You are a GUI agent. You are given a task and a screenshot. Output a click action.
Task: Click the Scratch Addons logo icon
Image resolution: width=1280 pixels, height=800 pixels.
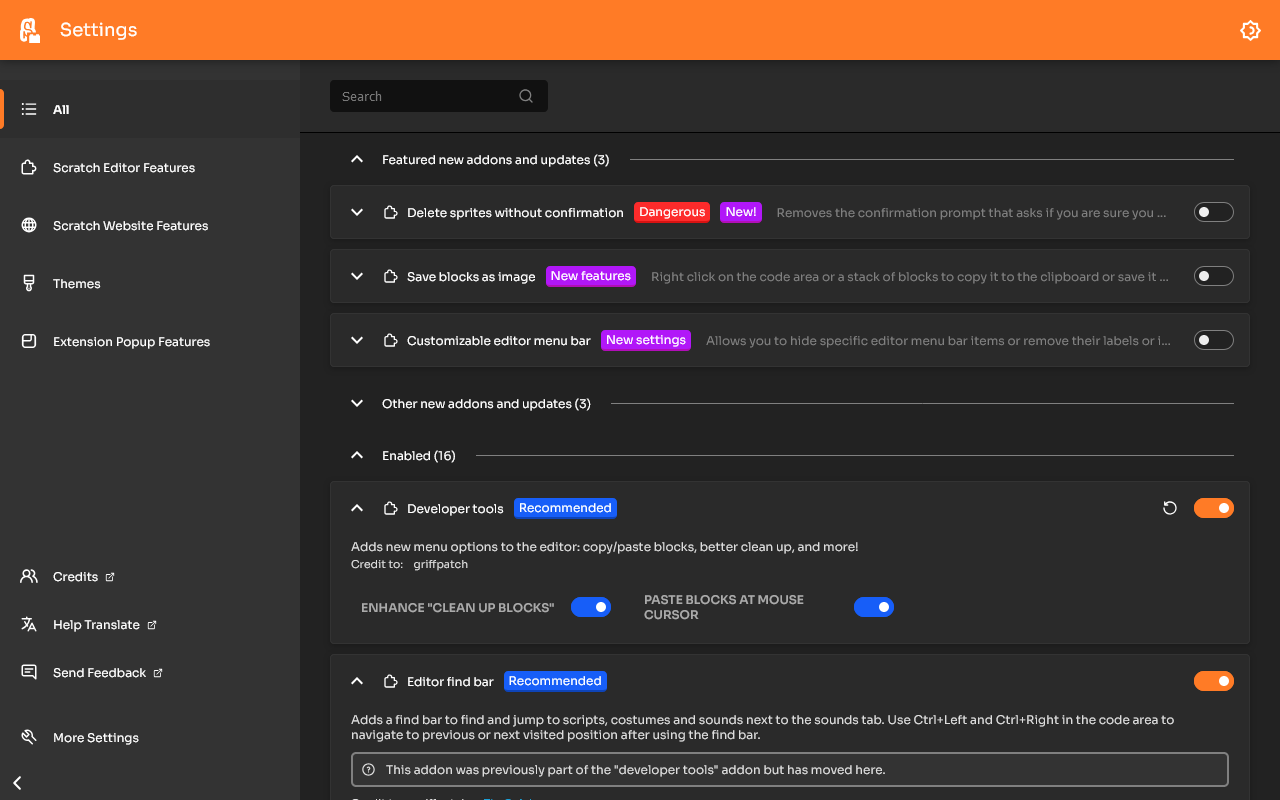point(30,30)
